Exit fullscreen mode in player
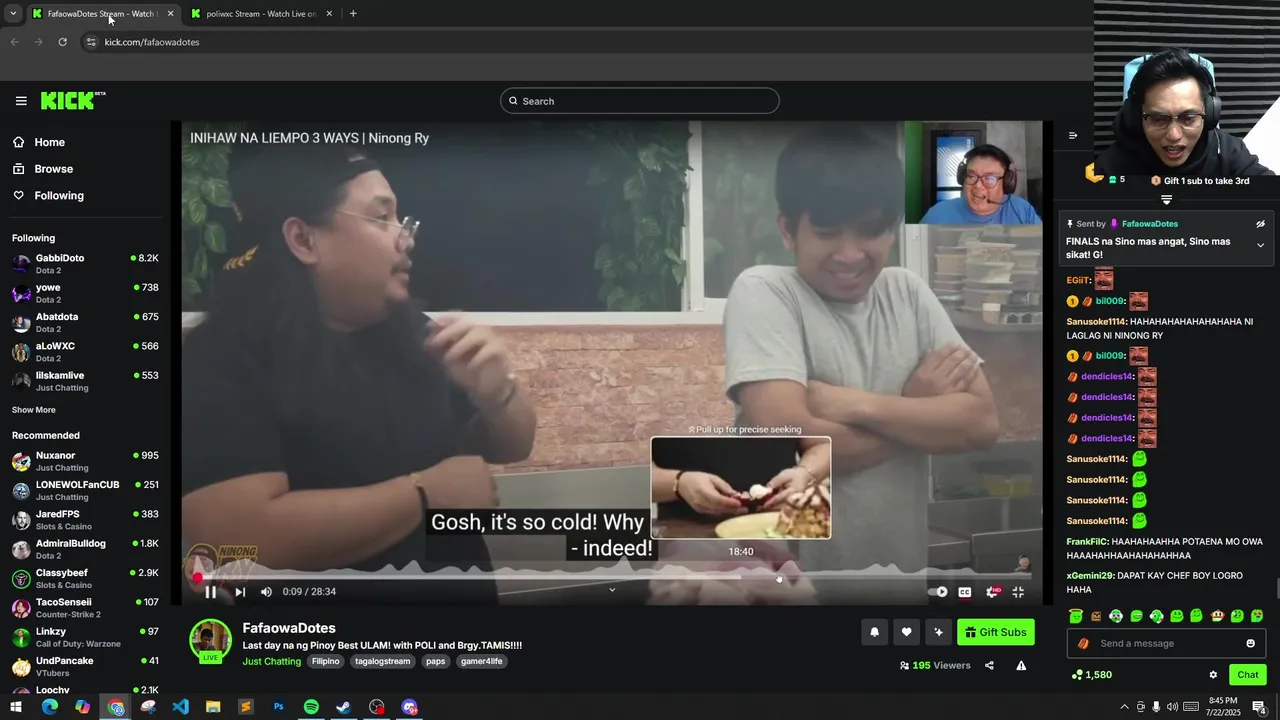 (x=1018, y=592)
